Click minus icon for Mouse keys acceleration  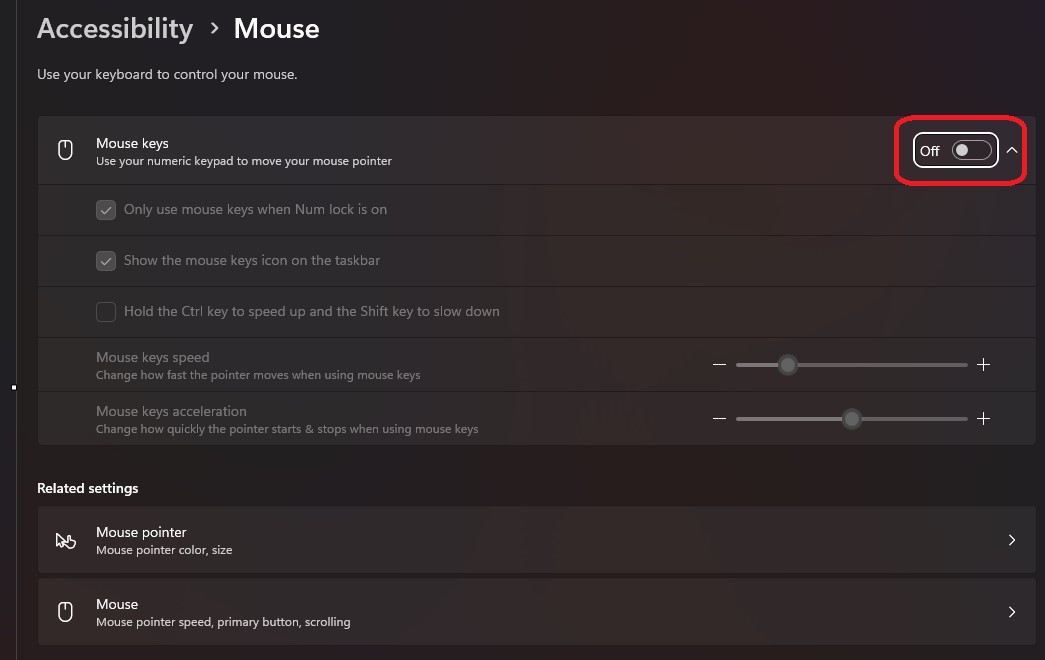719,419
